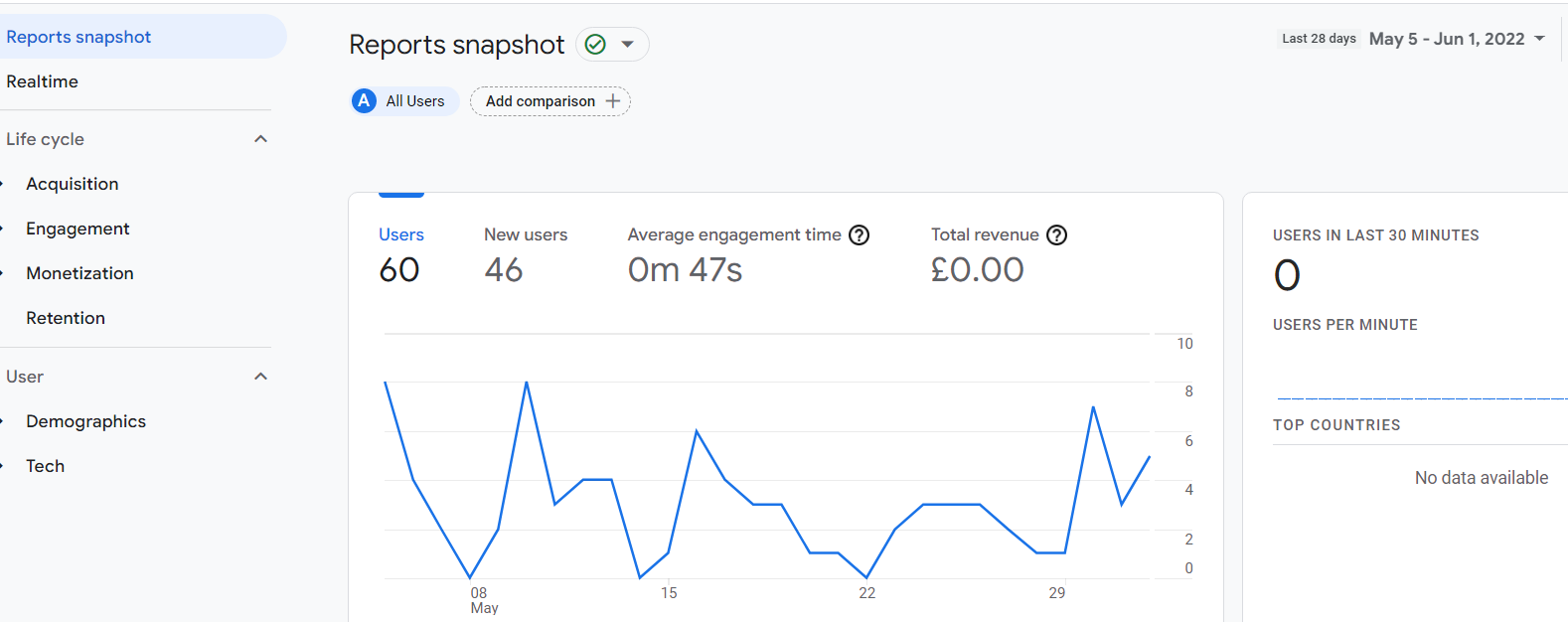Collapse the User section chevron
The image size is (1568, 622).
point(260,377)
